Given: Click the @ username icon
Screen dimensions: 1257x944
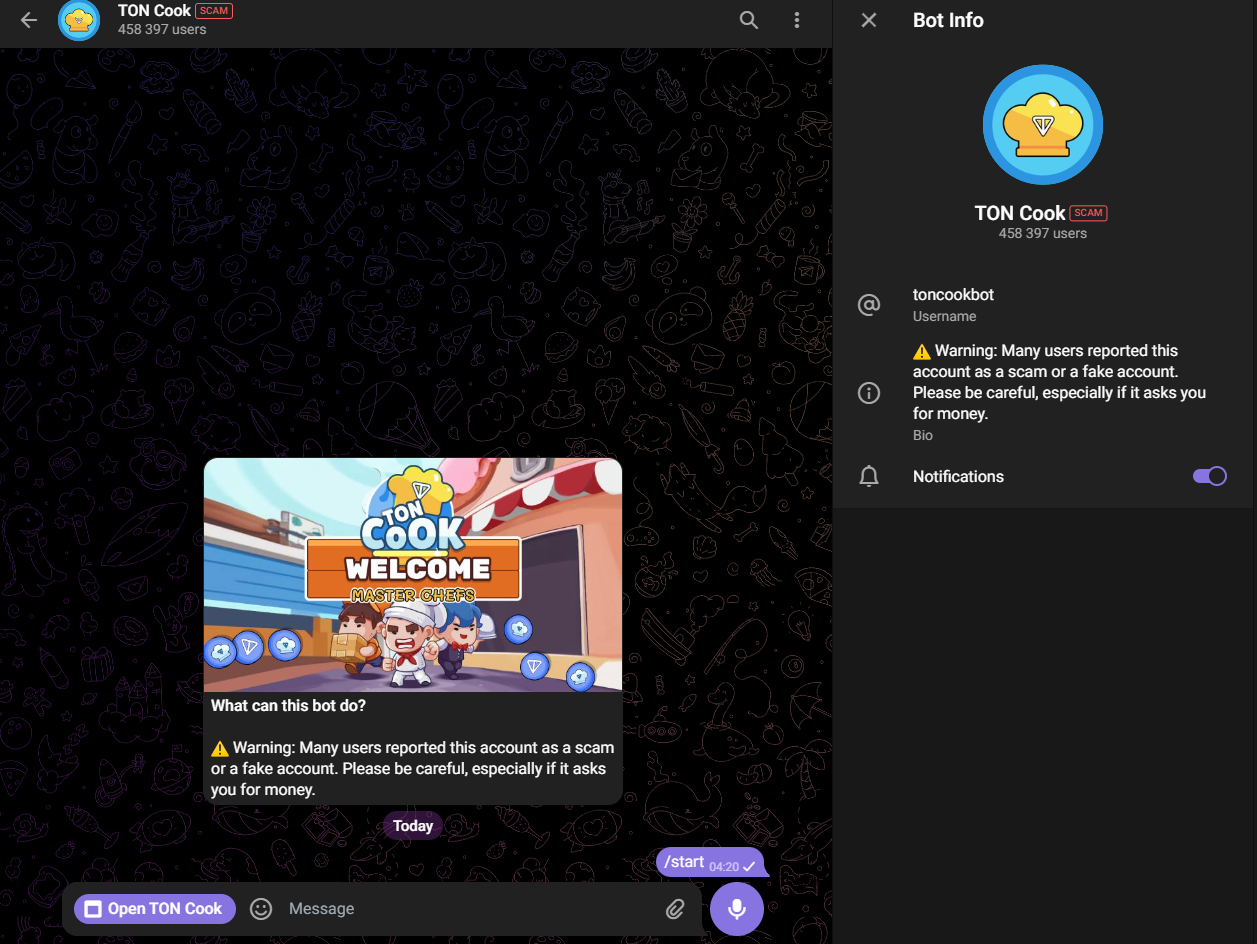Looking at the screenshot, I should [x=869, y=305].
